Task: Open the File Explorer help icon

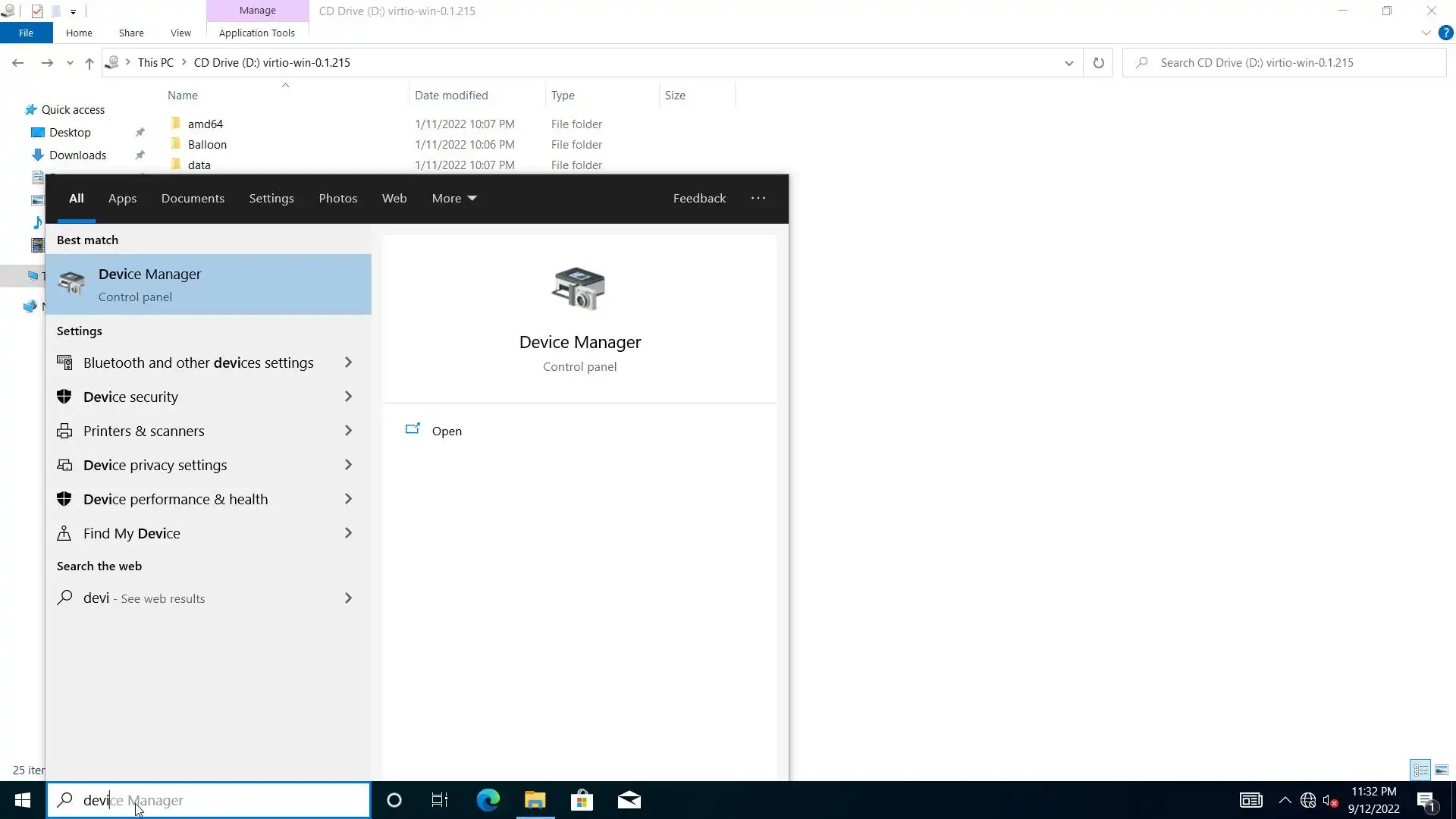Action: click(x=1445, y=33)
